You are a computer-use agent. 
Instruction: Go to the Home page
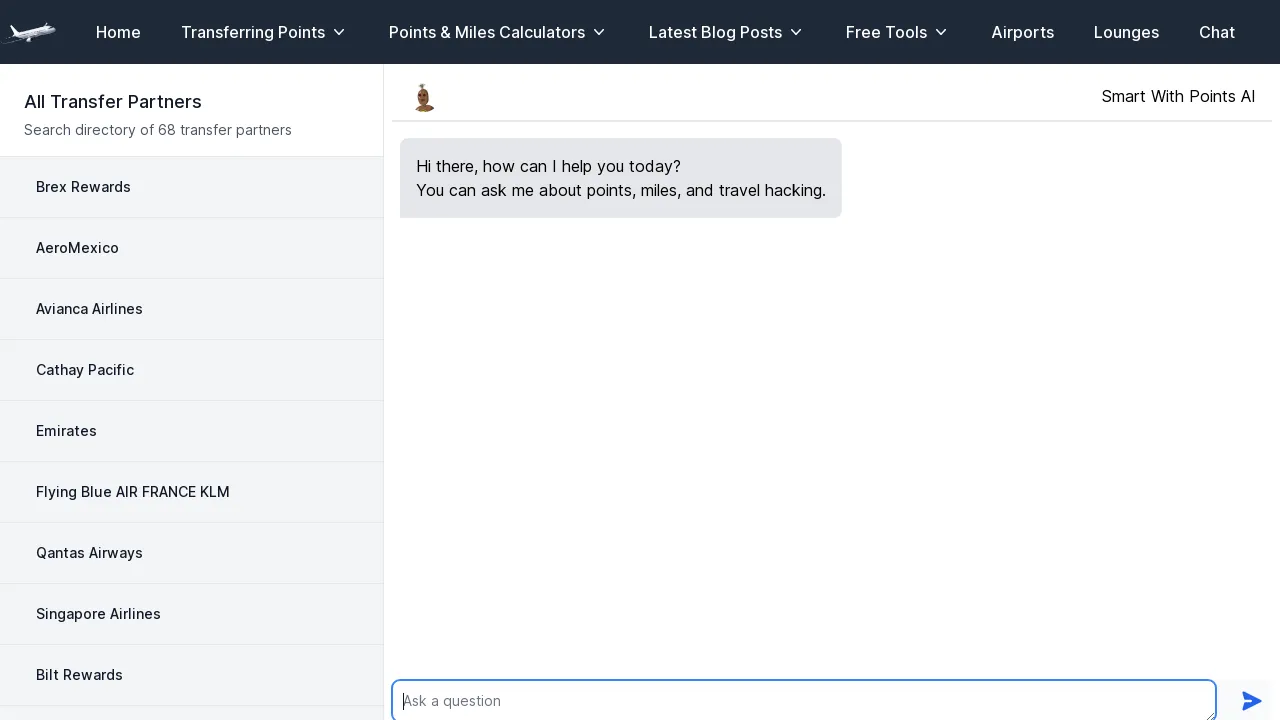[118, 32]
